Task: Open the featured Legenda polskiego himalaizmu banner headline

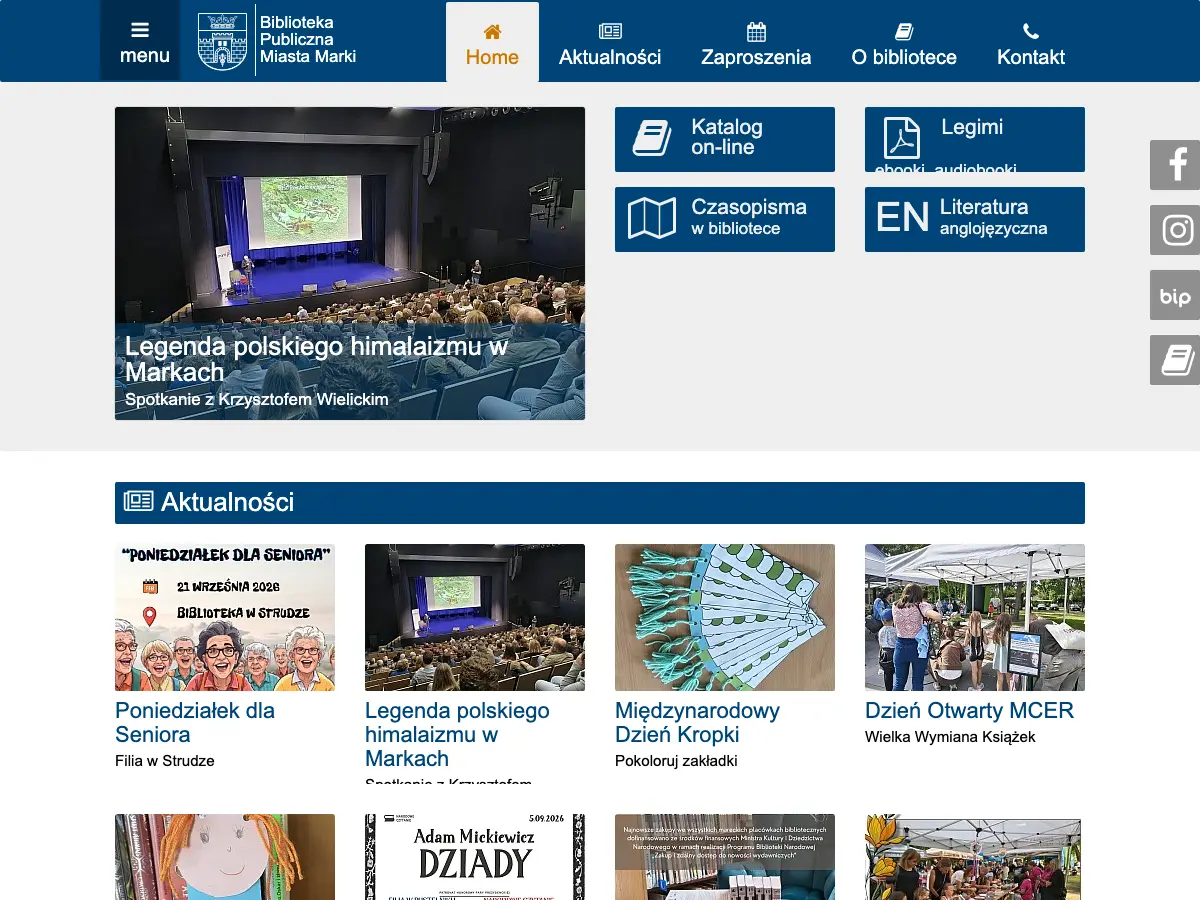Action: (x=317, y=359)
